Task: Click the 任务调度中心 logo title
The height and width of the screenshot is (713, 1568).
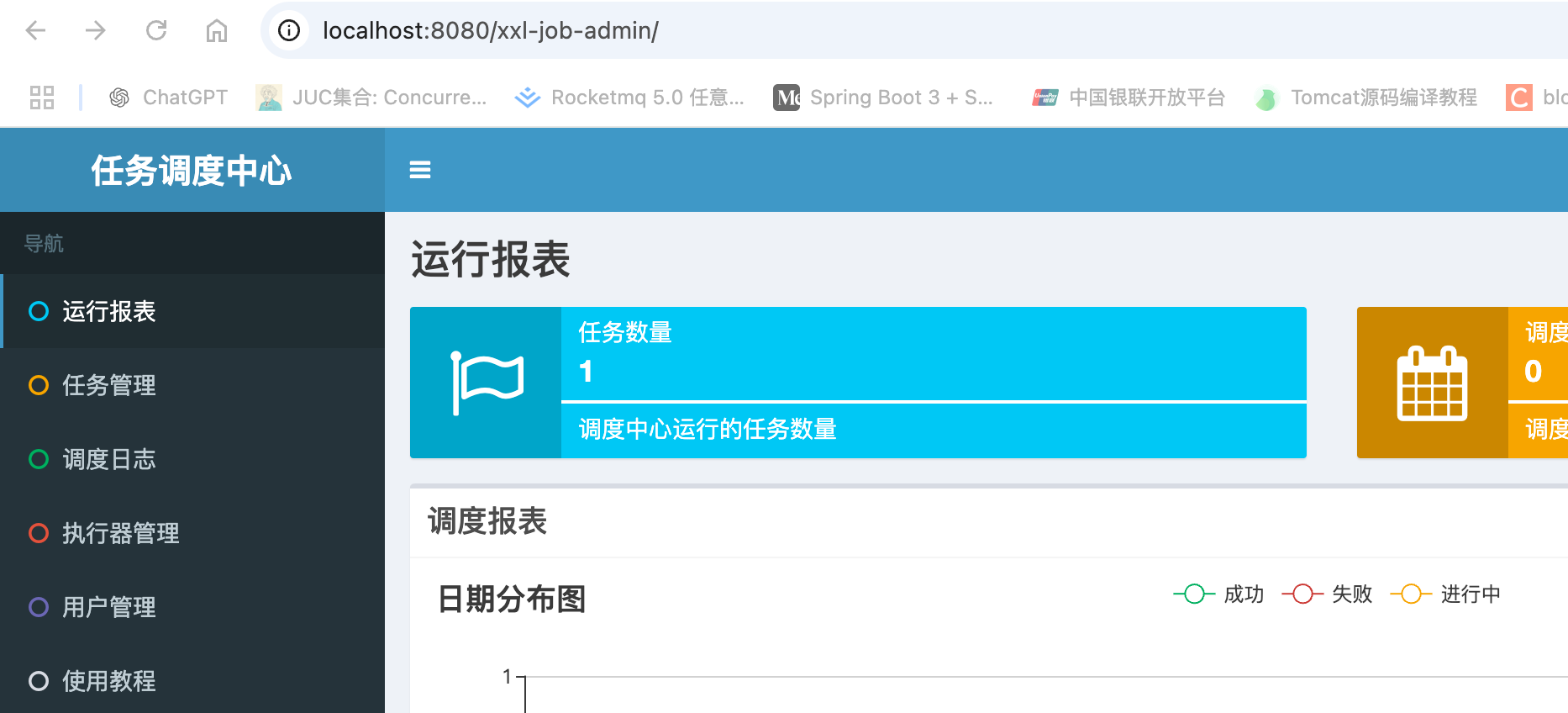Action: click(192, 171)
